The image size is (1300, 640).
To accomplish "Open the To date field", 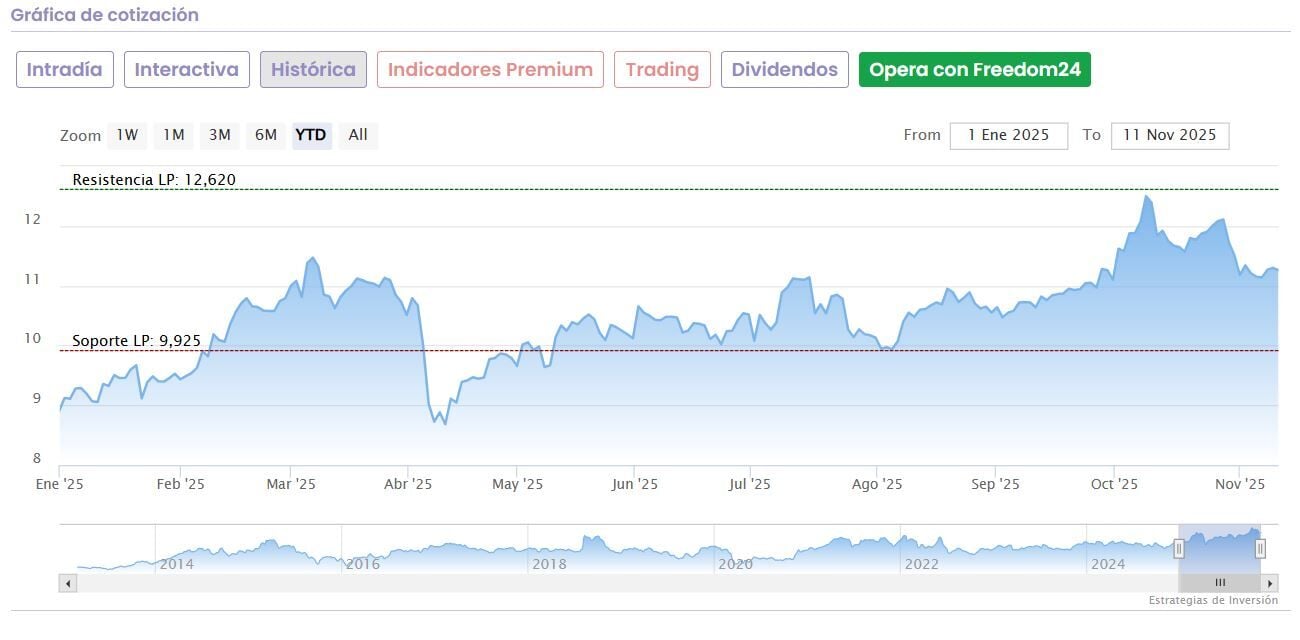I will click(x=1169, y=135).
